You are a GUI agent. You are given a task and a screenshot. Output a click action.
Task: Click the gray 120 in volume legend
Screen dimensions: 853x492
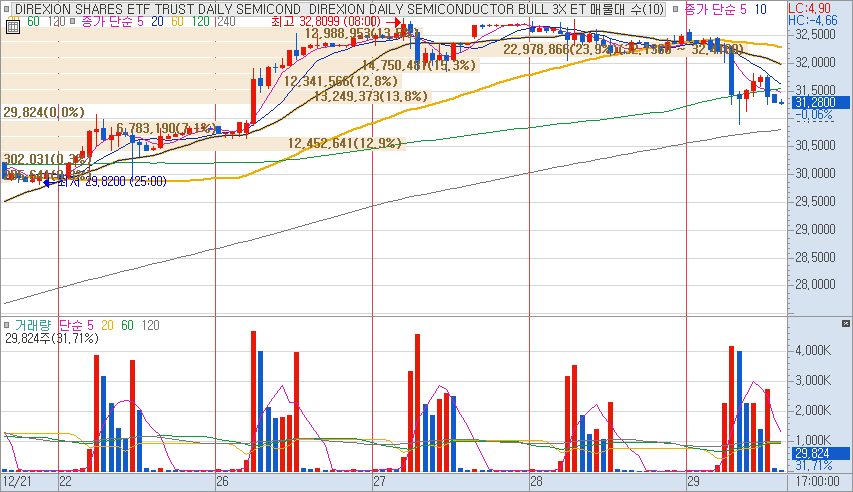(x=151, y=325)
